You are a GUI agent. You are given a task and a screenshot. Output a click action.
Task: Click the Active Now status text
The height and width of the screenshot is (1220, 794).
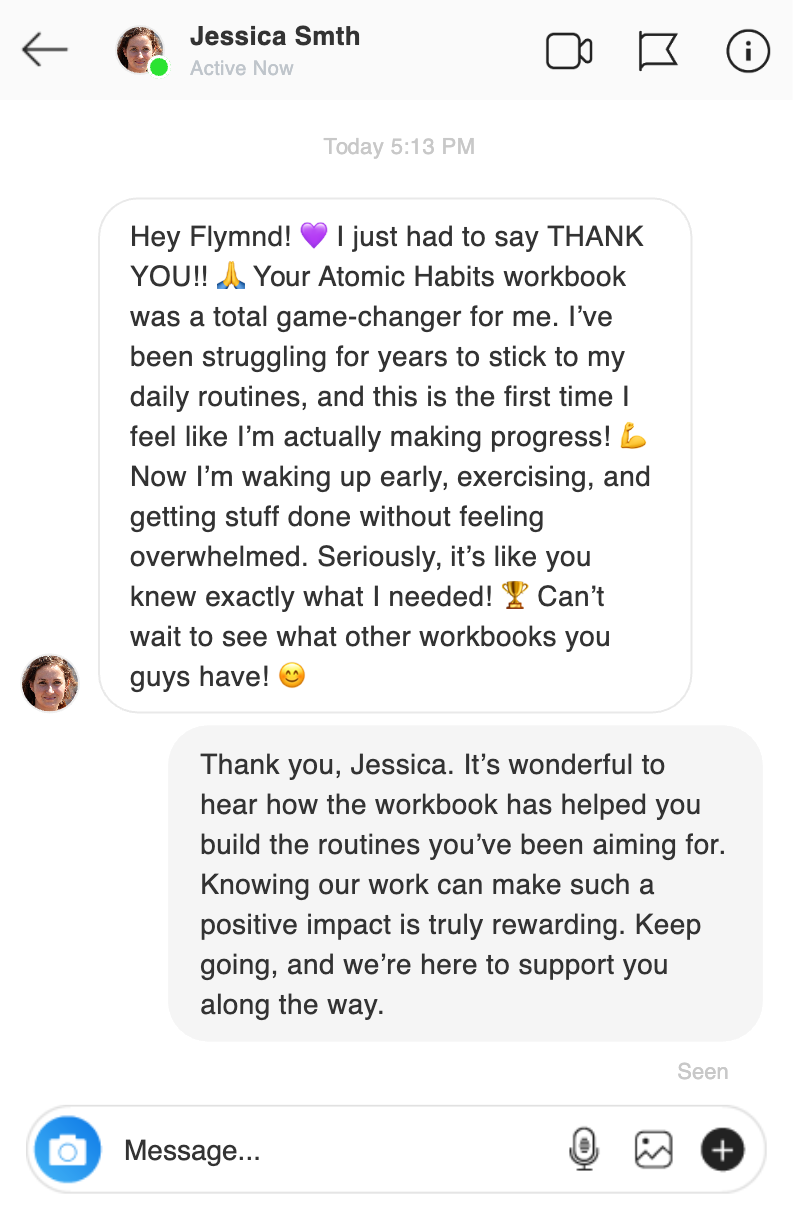[x=241, y=69]
